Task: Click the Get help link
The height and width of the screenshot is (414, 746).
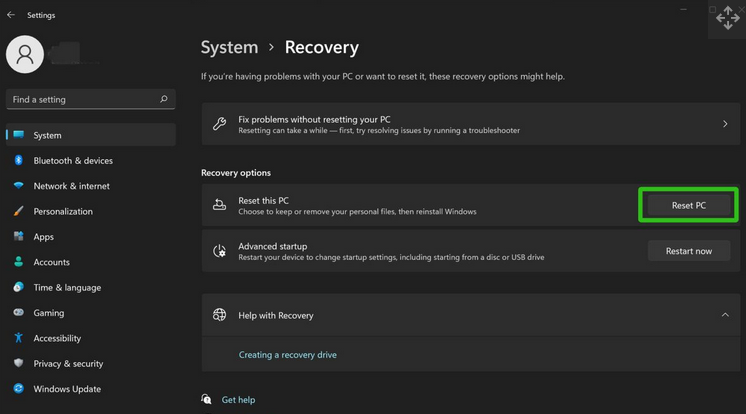Action: [238, 400]
